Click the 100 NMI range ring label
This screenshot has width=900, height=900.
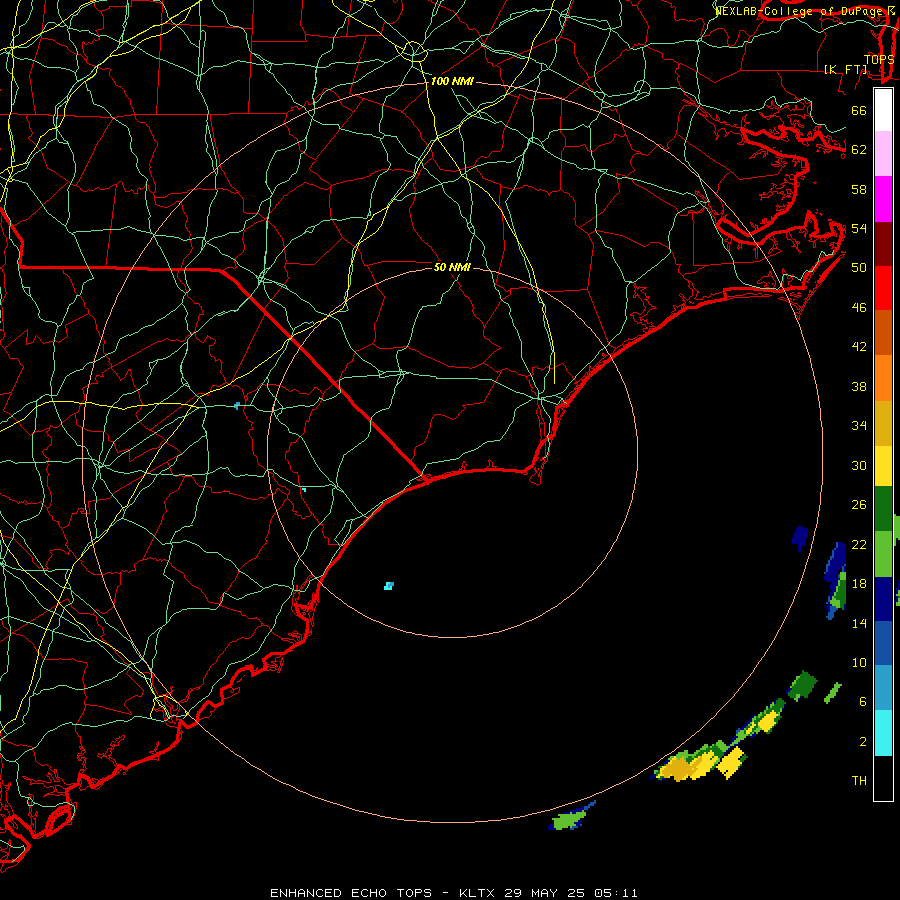coord(452,82)
